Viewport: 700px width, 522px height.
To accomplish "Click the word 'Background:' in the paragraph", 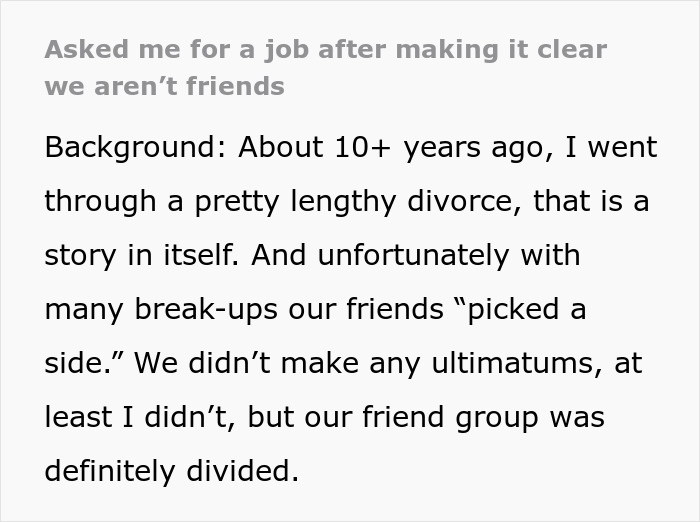I will point(137,148).
